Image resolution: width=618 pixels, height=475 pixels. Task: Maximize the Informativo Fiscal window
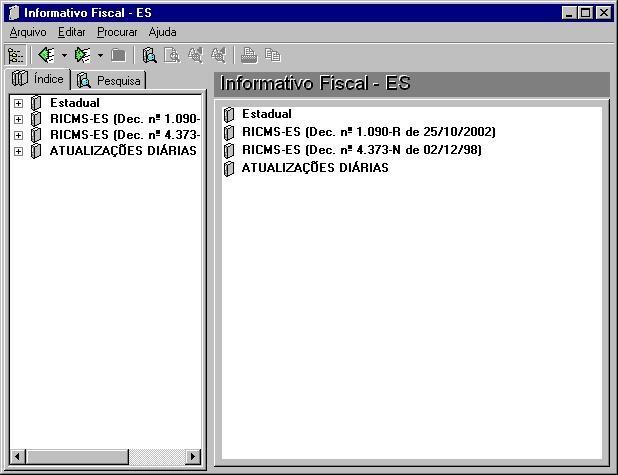click(x=585, y=13)
